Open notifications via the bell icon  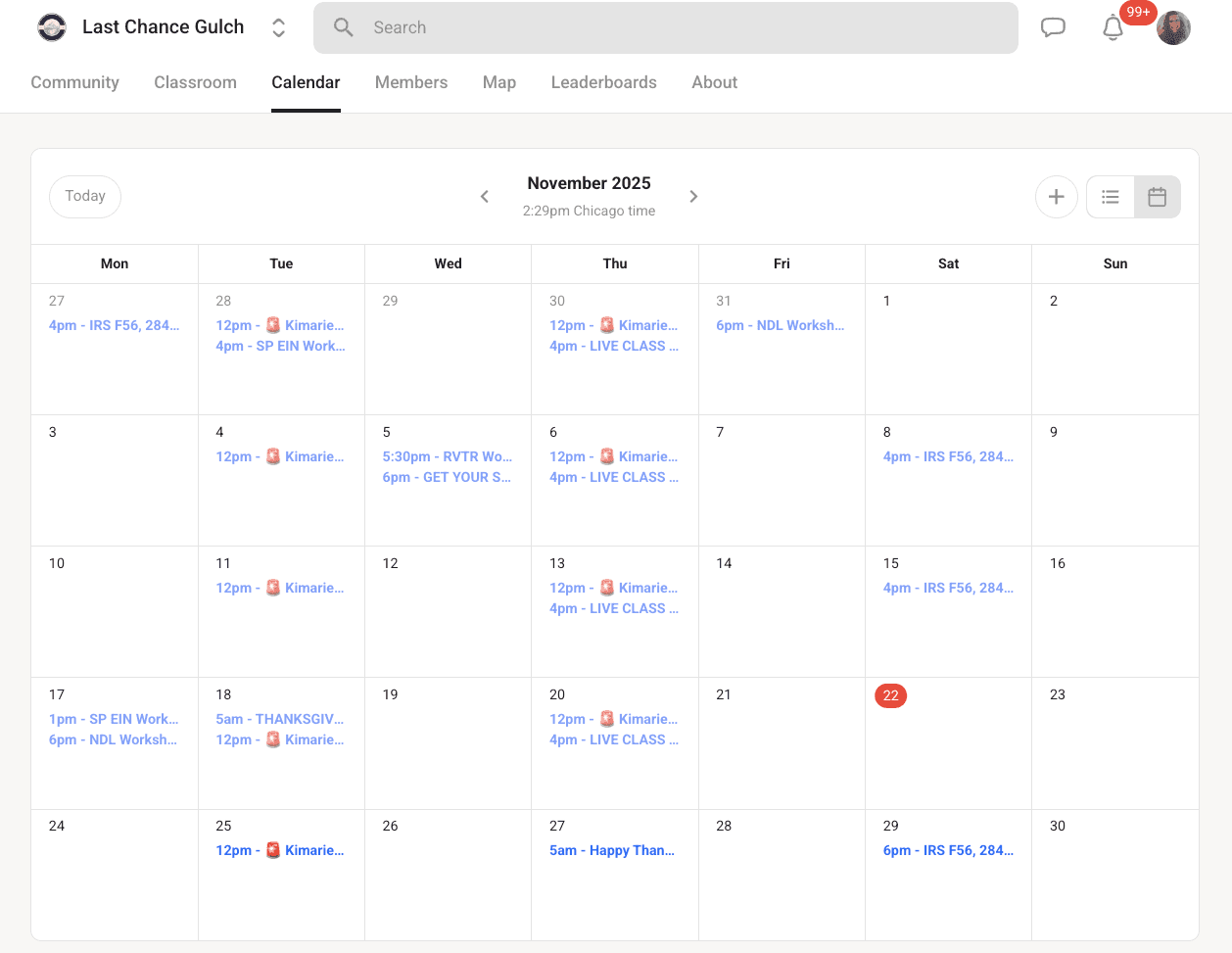(1113, 28)
